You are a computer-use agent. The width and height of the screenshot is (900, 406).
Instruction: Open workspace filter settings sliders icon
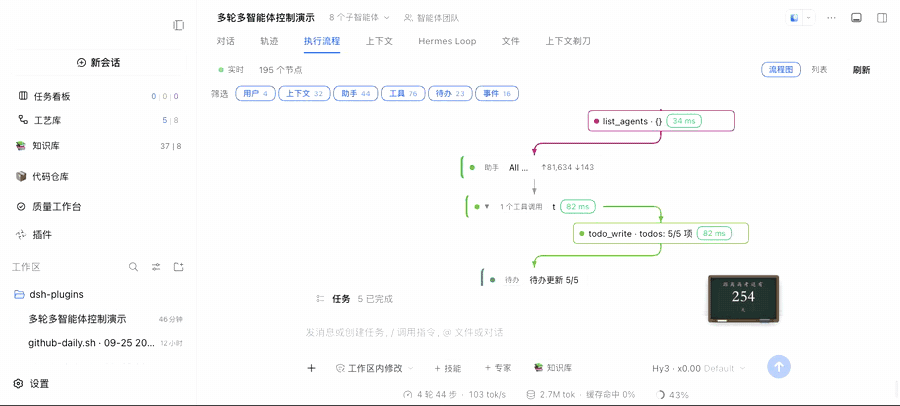point(156,267)
